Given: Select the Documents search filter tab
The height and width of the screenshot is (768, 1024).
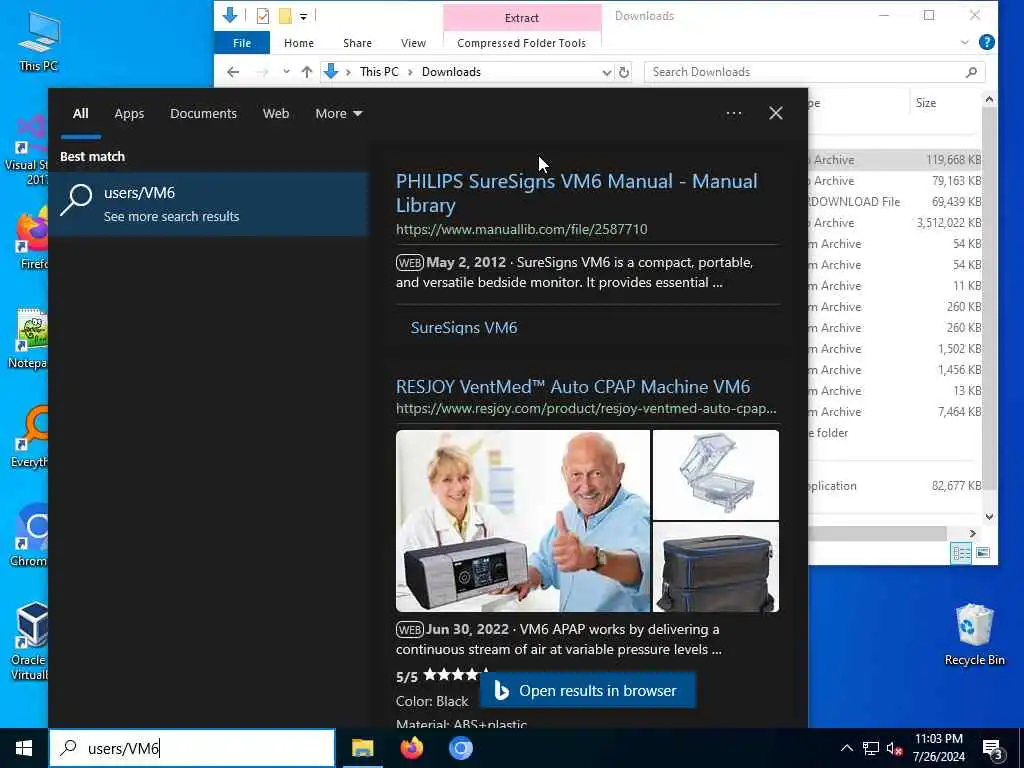Looking at the screenshot, I should pos(203,114).
